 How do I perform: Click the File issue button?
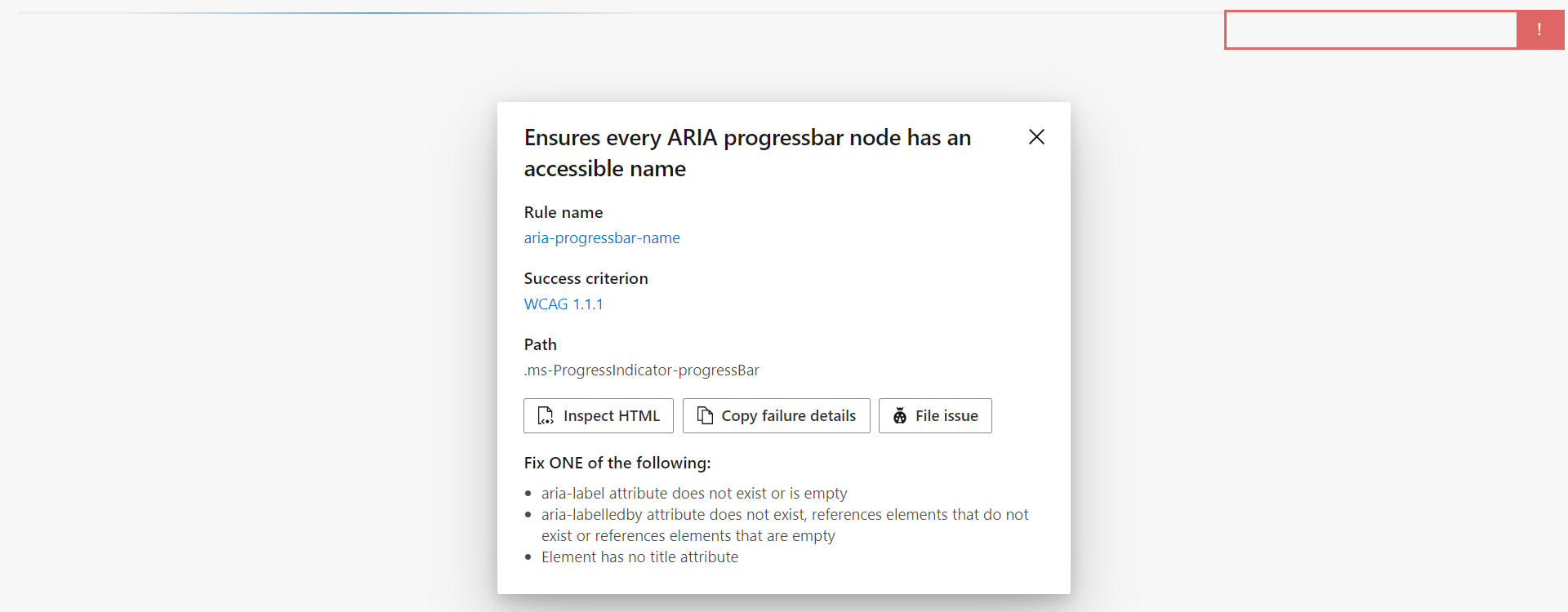click(x=934, y=415)
